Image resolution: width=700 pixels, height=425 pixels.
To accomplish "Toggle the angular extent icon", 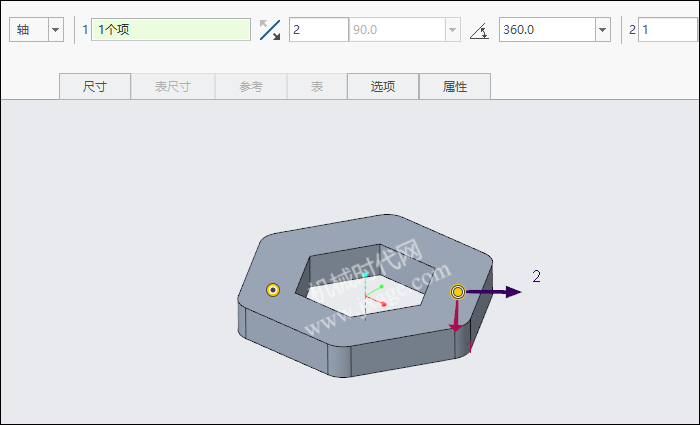I will (479, 31).
